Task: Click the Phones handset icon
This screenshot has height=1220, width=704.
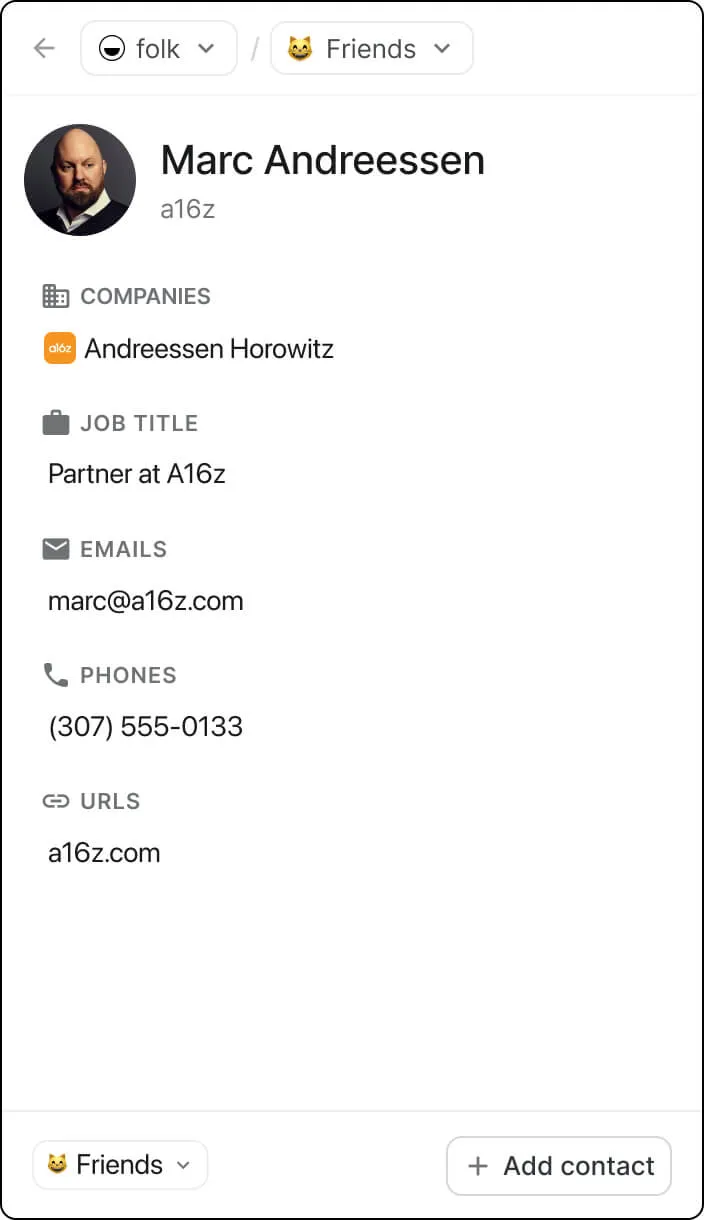Action: (56, 675)
